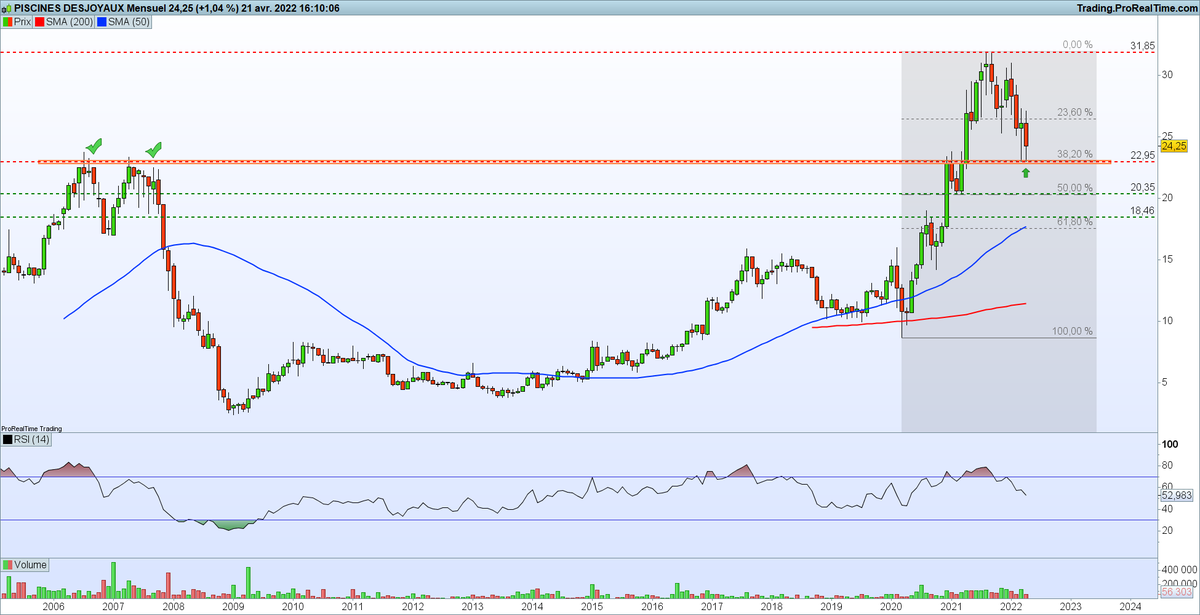Screen dimensions: 1200x615
Task: Select the 31,85 resistance price label
Action: click(1143, 46)
